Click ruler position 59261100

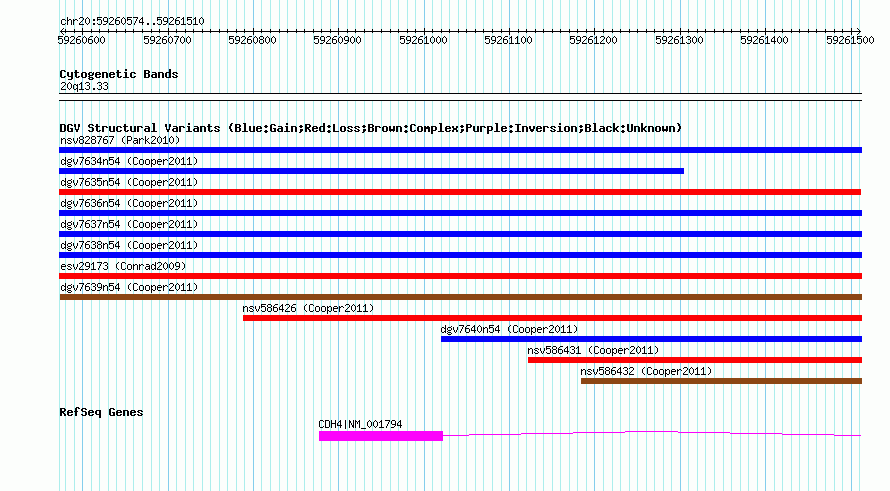(509, 40)
